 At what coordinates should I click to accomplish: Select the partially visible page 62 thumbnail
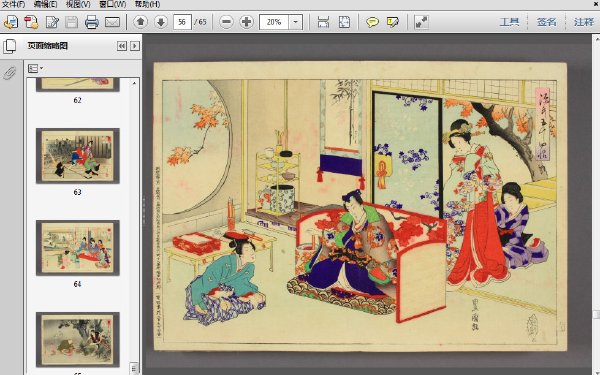tap(78, 85)
